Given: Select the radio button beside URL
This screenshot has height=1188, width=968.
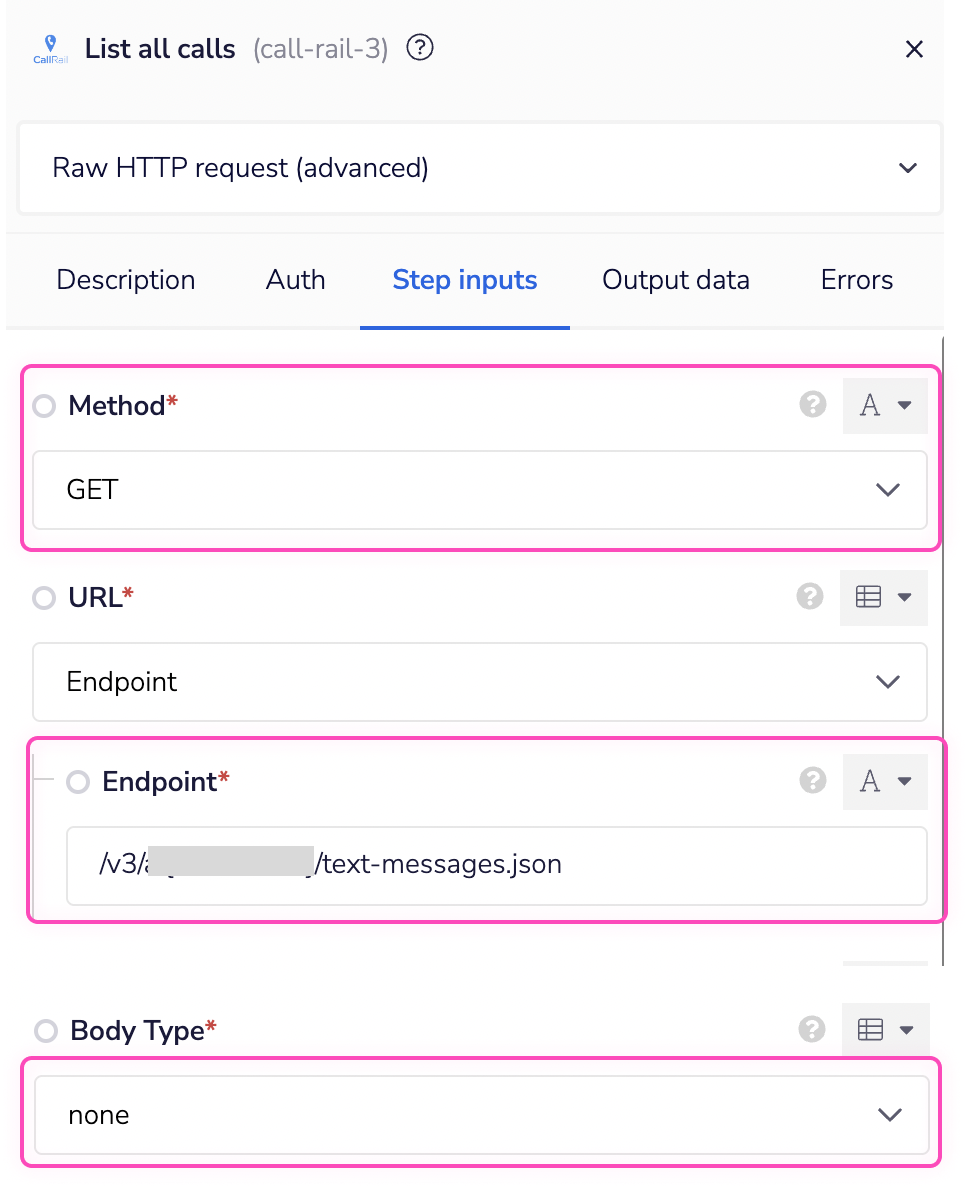Looking at the screenshot, I should (42, 597).
